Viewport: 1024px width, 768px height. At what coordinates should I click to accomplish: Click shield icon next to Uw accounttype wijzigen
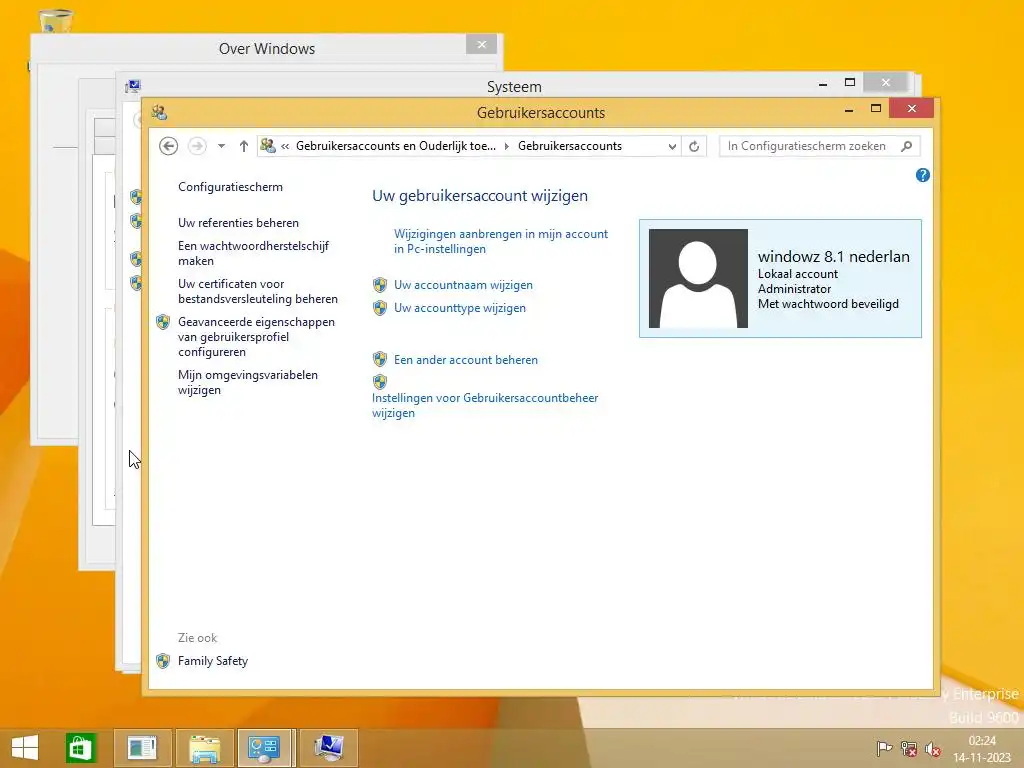pos(380,308)
